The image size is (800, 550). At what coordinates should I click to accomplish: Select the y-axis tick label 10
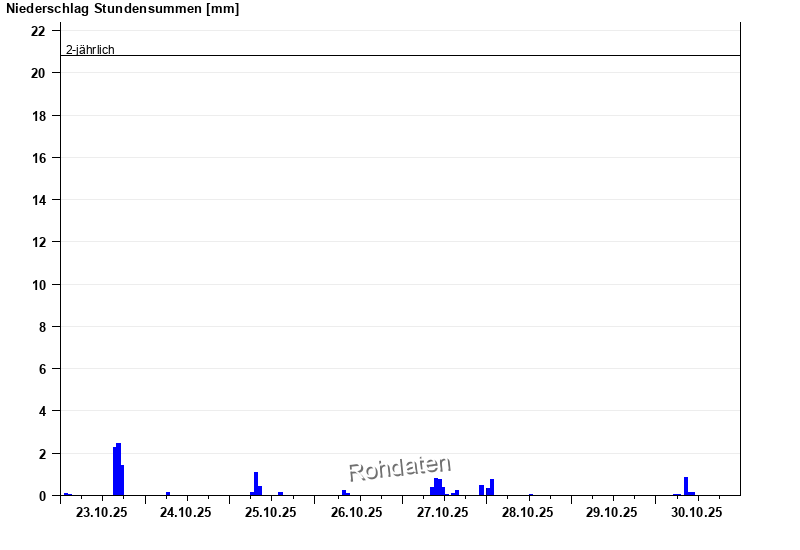click(x=38, y=285)
